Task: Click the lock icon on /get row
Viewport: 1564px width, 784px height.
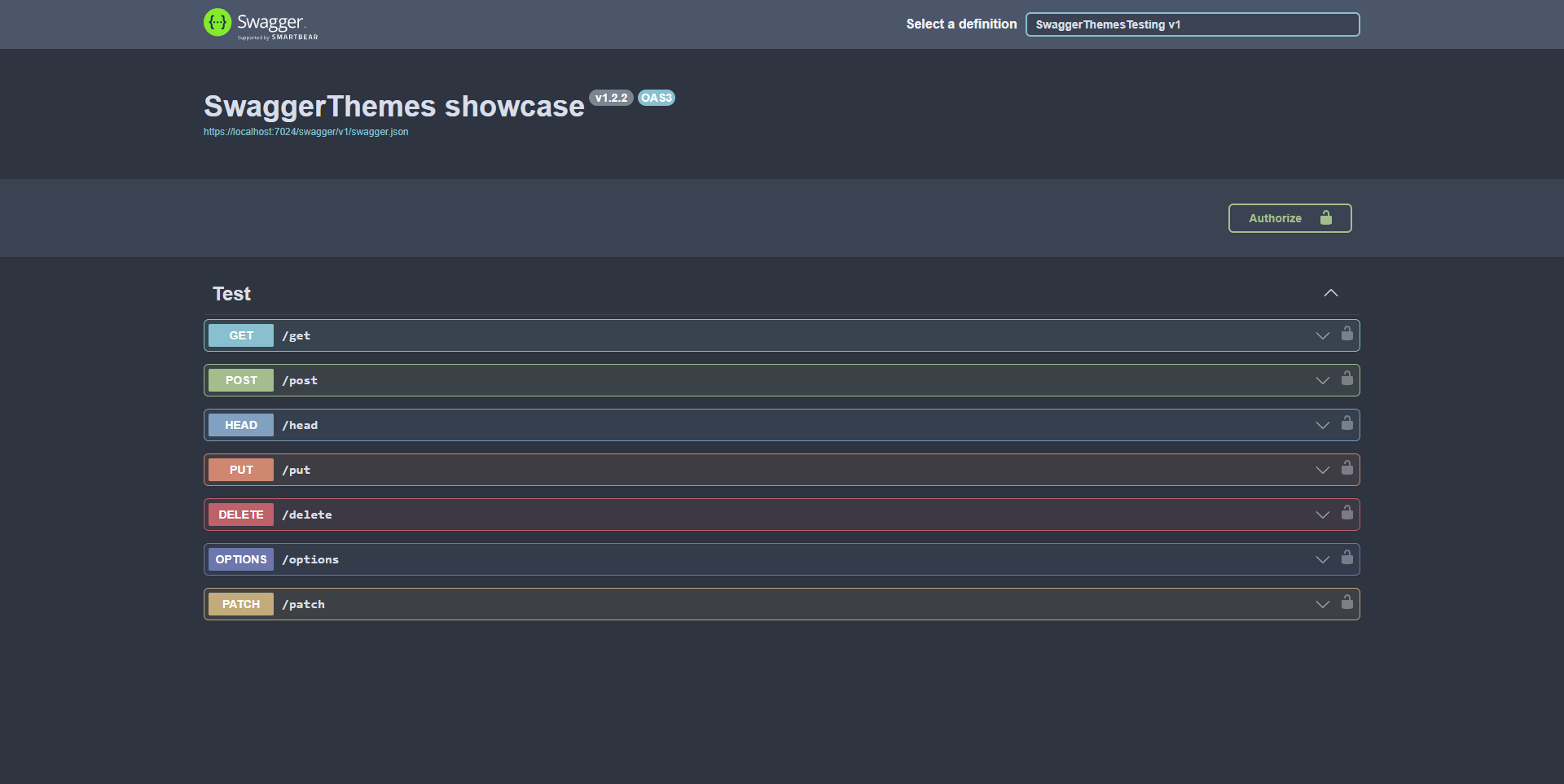Action: [1347, 333]
